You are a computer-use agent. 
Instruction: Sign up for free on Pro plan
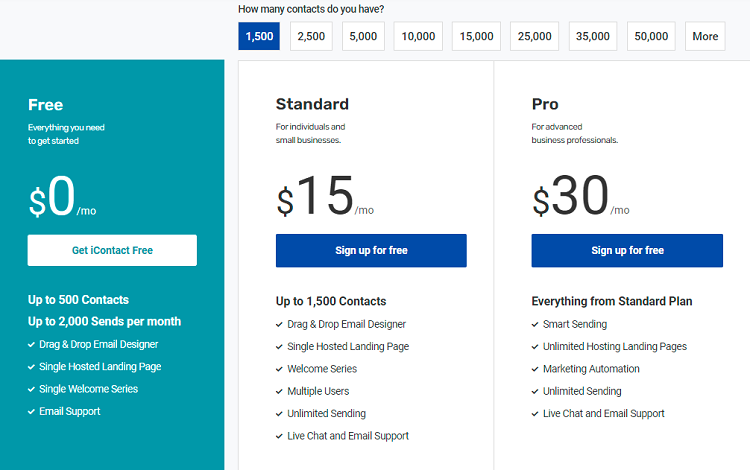coord(627,251)
